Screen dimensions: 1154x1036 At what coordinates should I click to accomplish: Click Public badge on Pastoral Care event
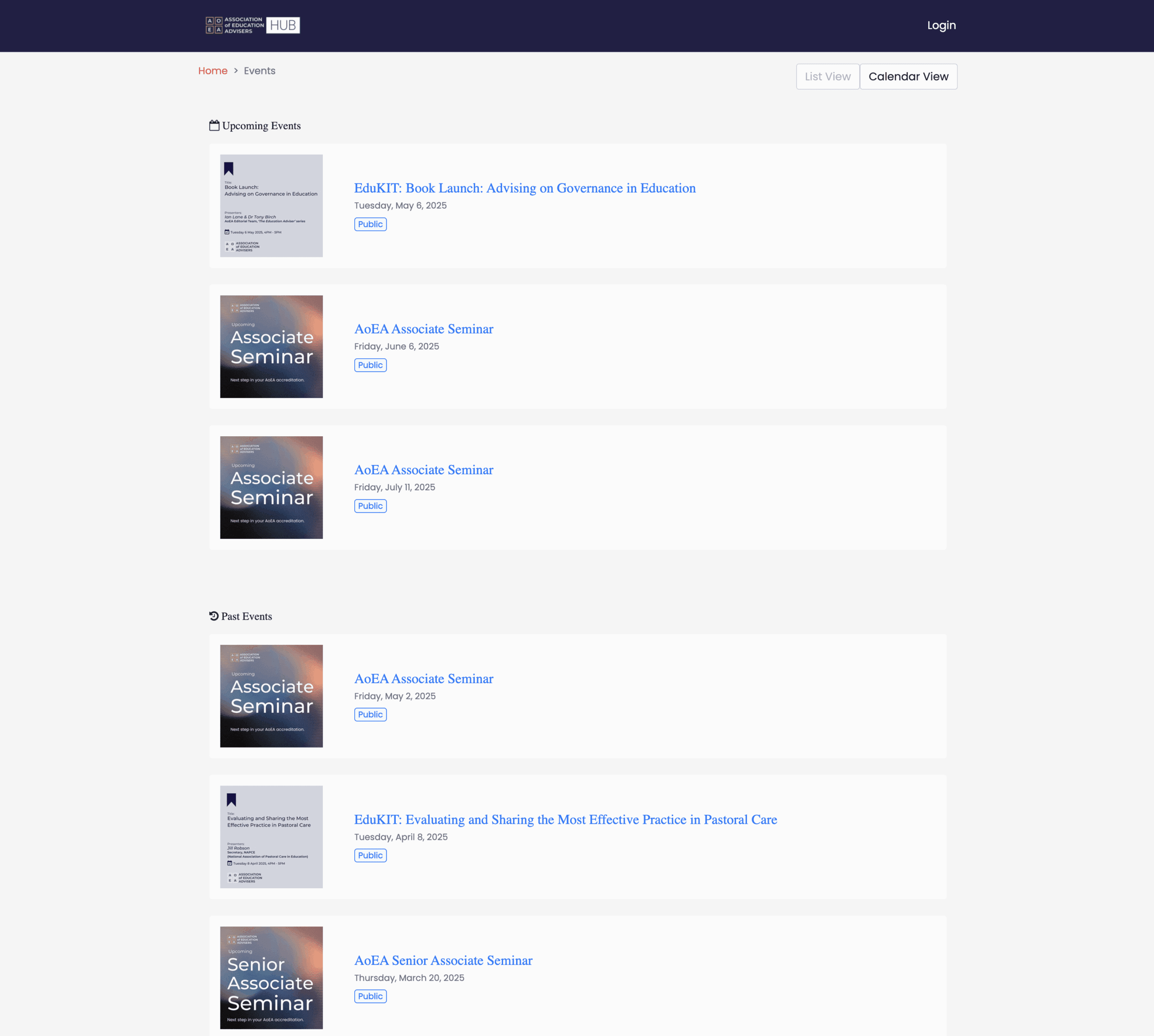coord(371,856)
